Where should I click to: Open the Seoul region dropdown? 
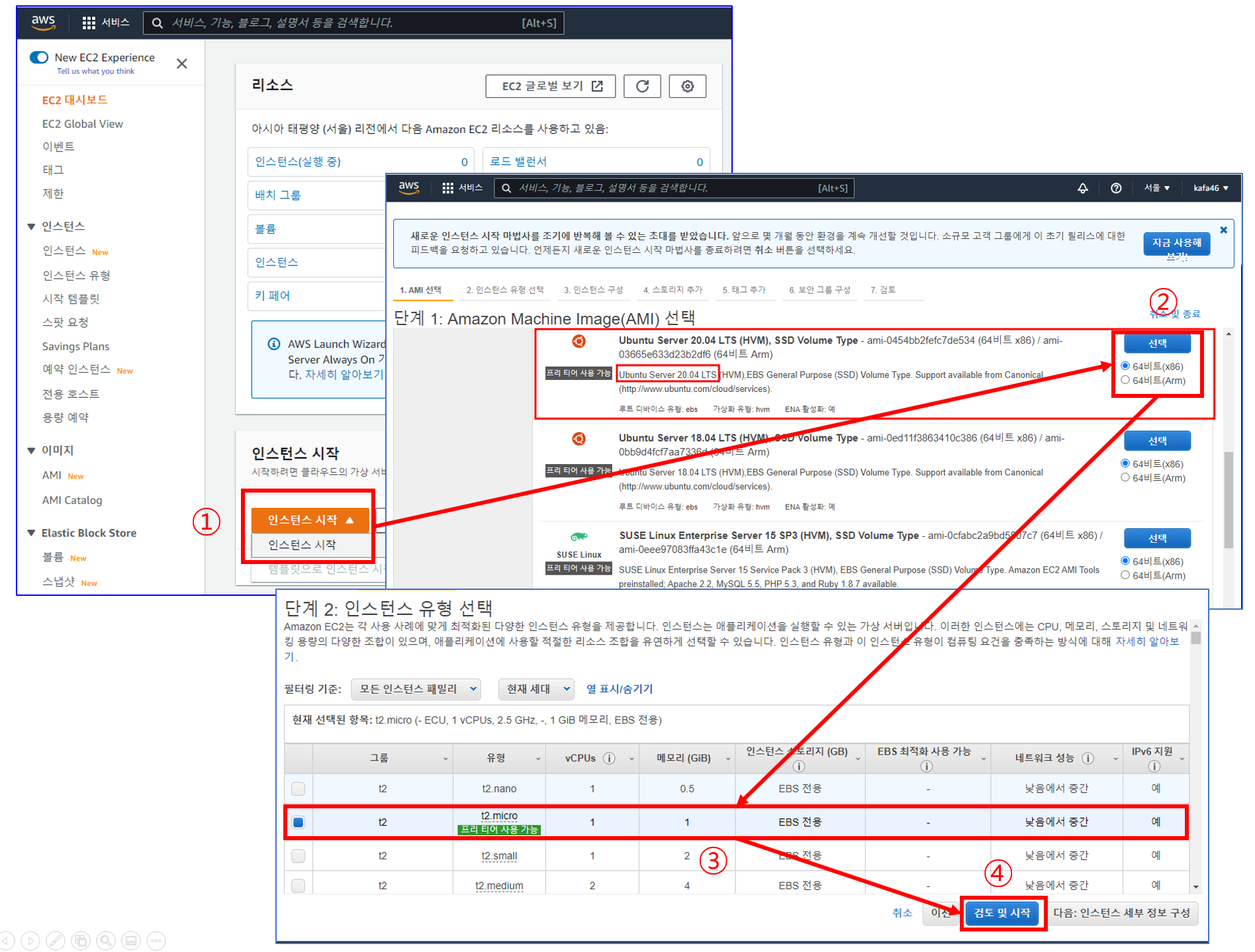pos(1156,188)
